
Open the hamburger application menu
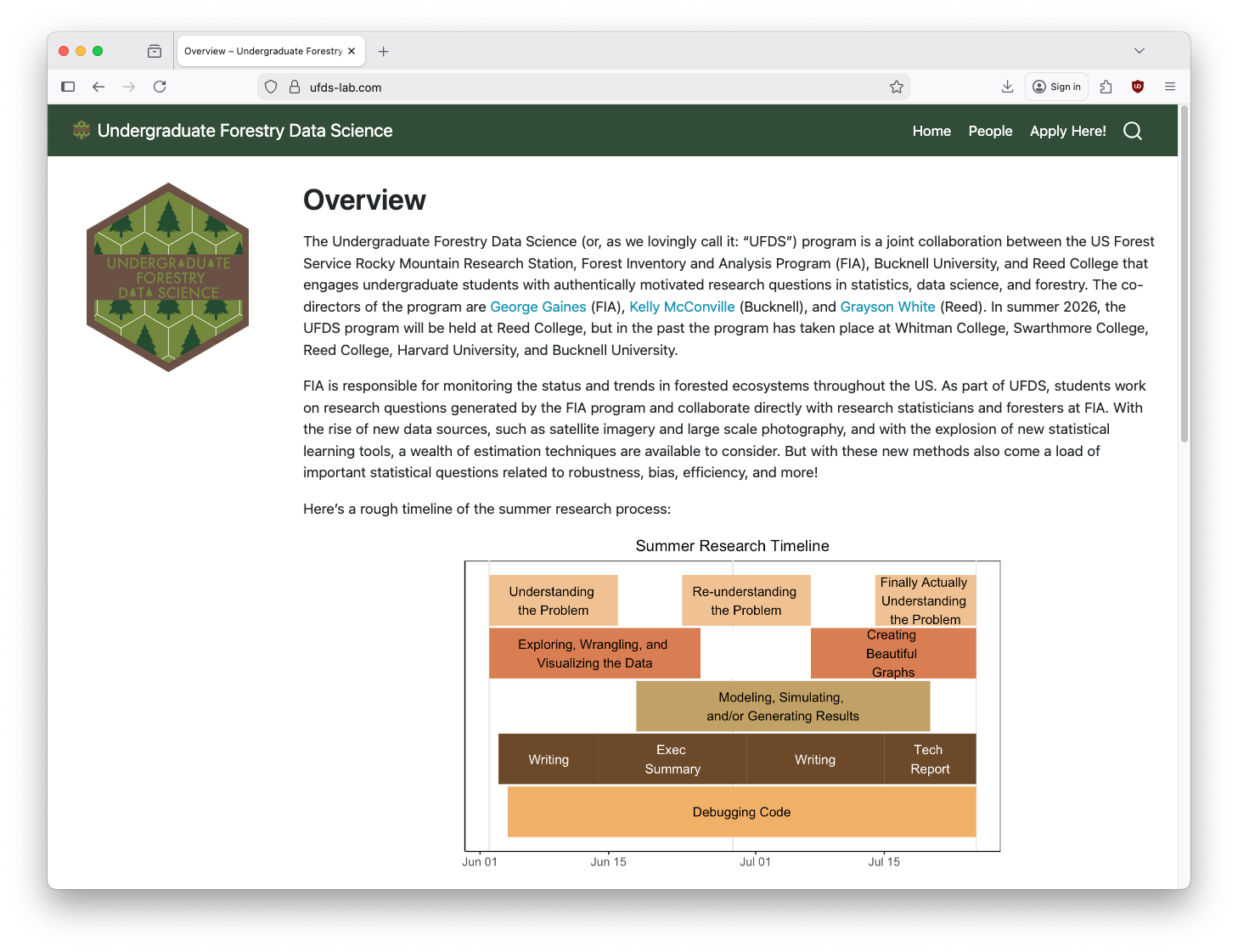pyautogui.click(x=1169, y=87)
